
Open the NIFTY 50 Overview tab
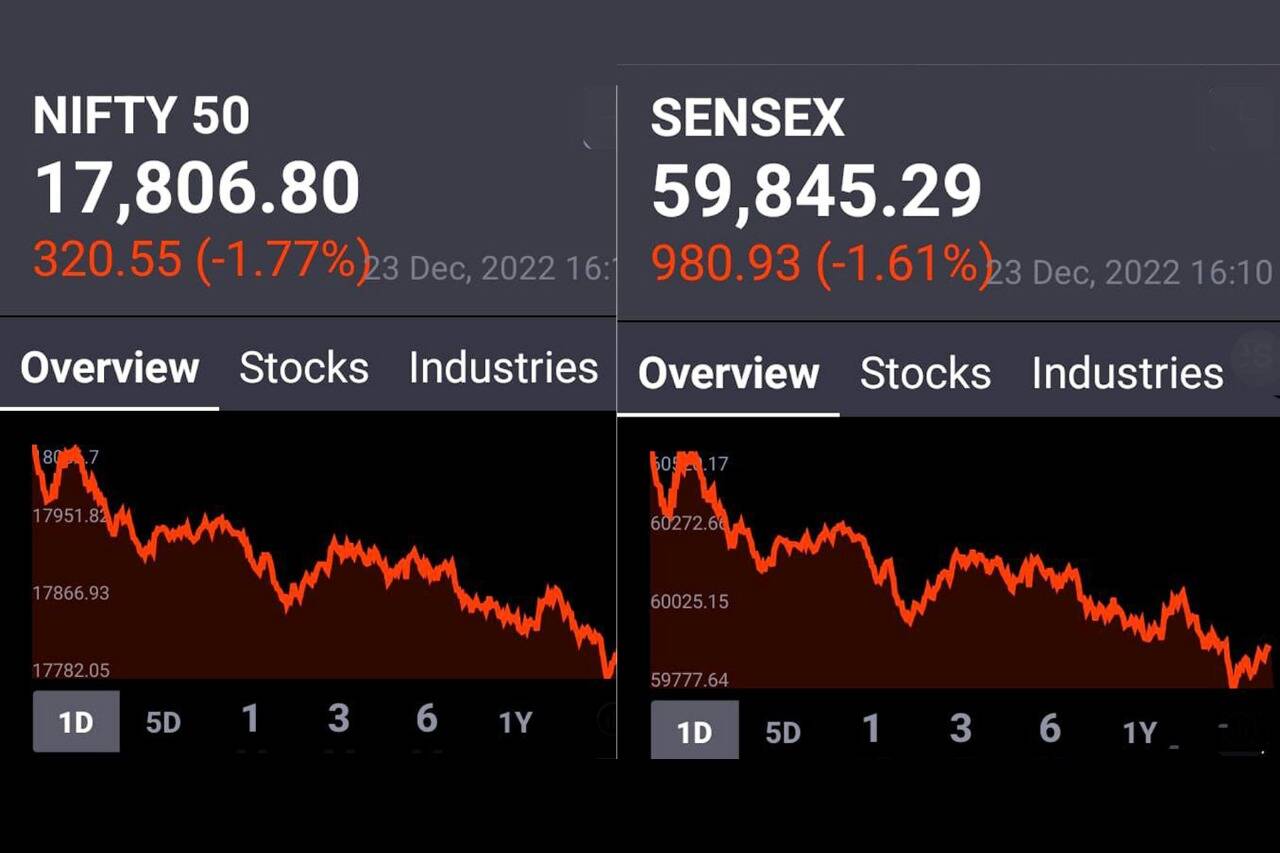pyautogui.click(x=110, y=369)
